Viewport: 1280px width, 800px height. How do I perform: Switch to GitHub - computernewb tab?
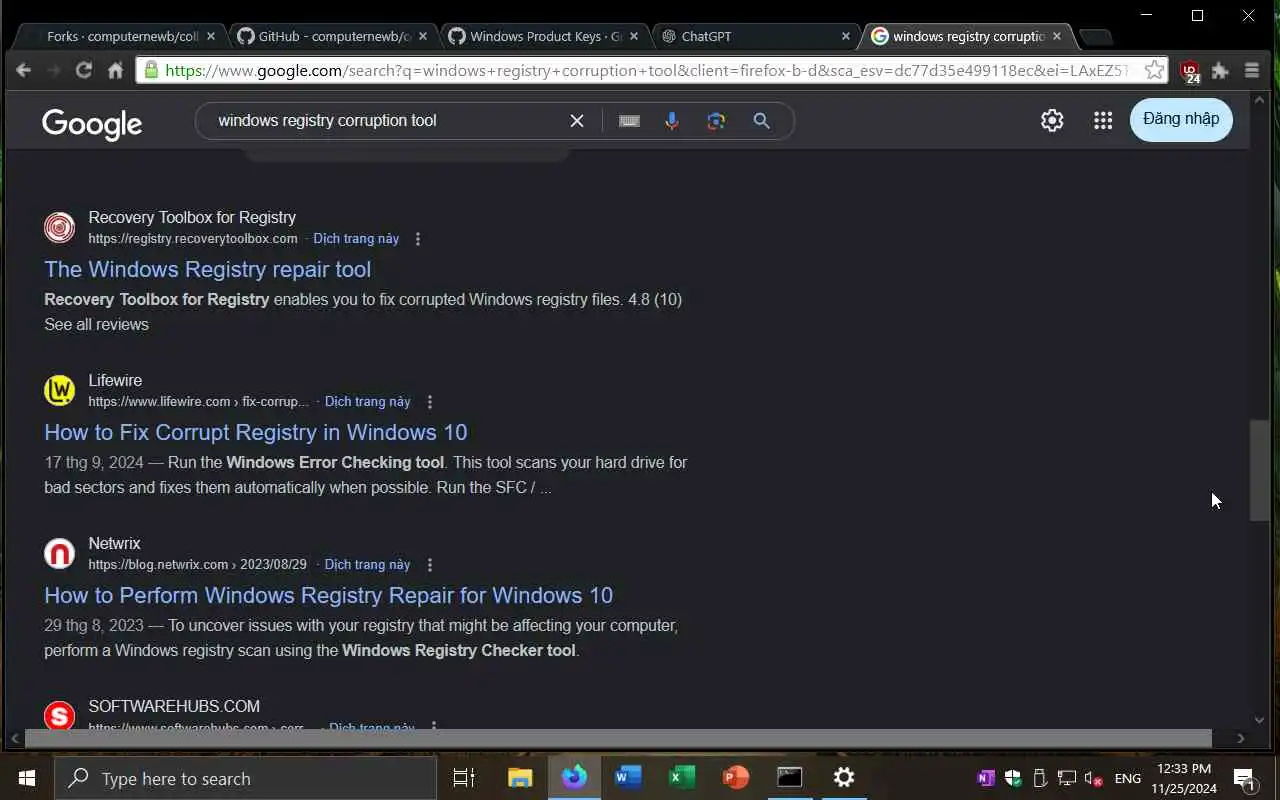330,36
